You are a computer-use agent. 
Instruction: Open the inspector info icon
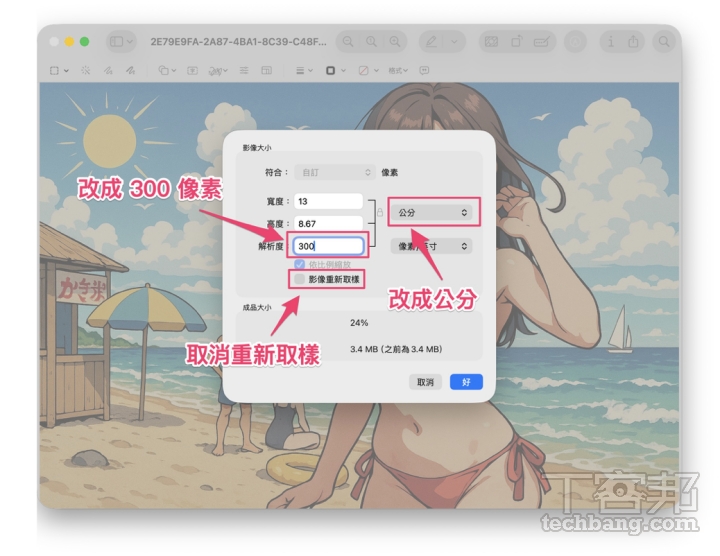(610, 42)
